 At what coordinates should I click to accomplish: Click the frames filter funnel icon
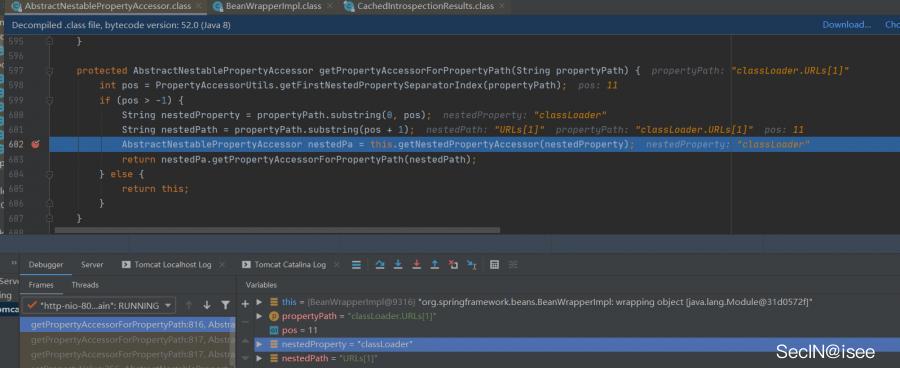(226, 305)
